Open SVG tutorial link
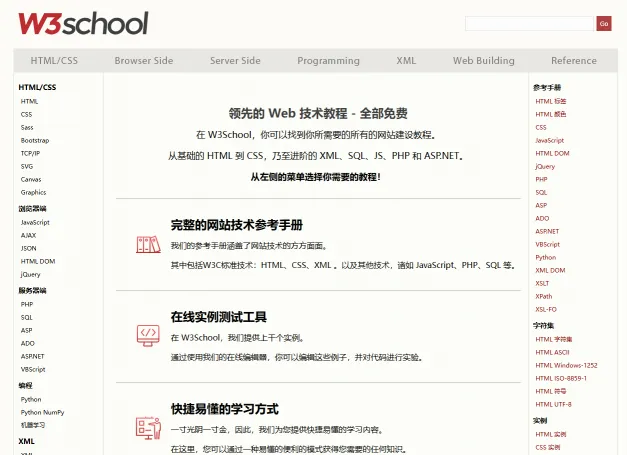 pos(26,166)
